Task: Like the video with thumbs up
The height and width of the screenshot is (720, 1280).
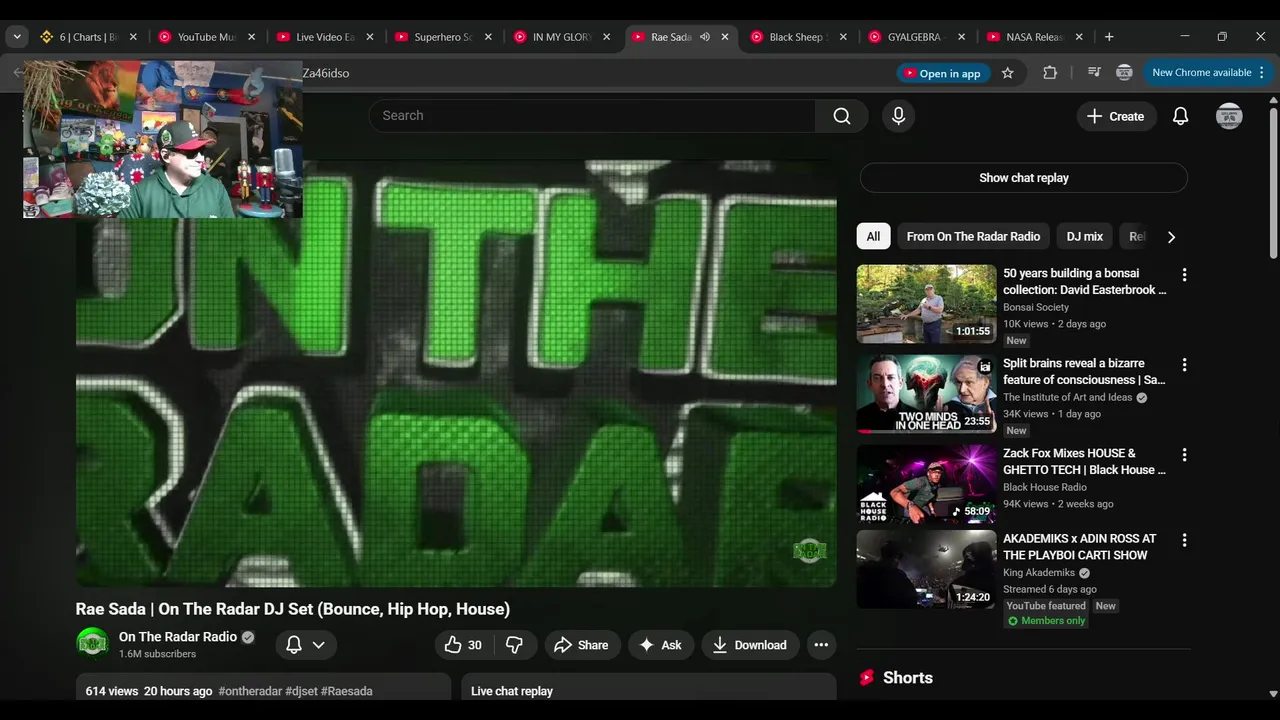Action: (463, 645)
